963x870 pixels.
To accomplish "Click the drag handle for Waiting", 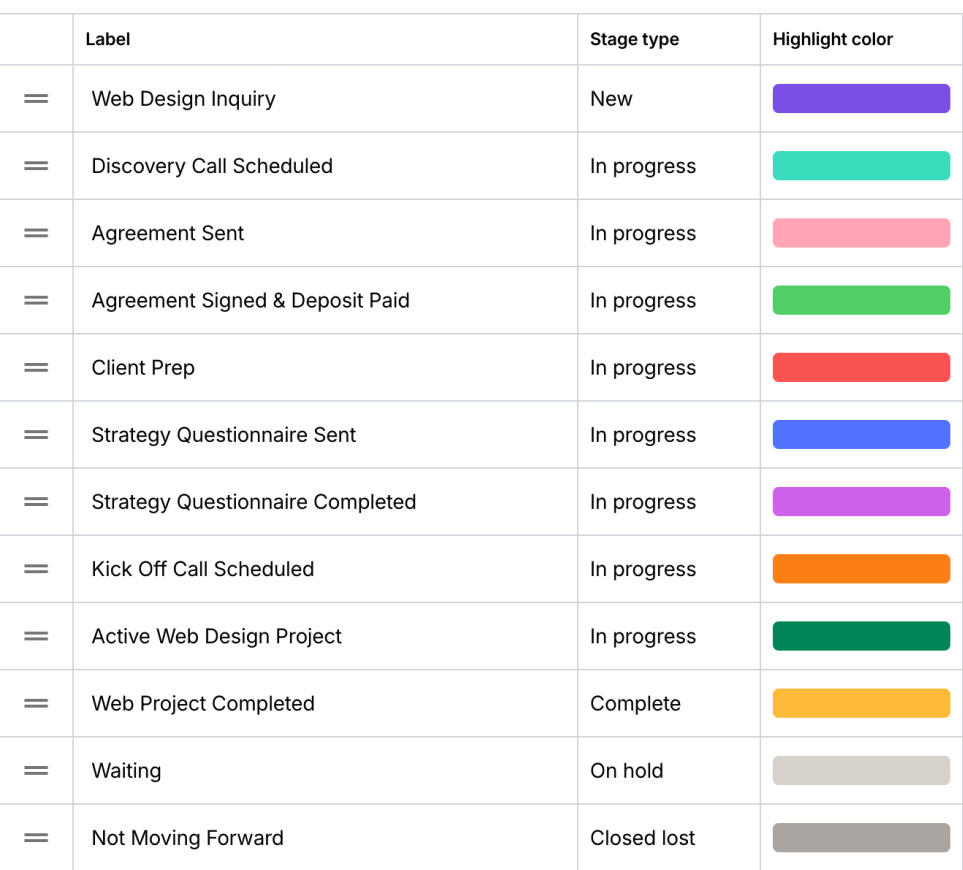I will coord(36,770).
